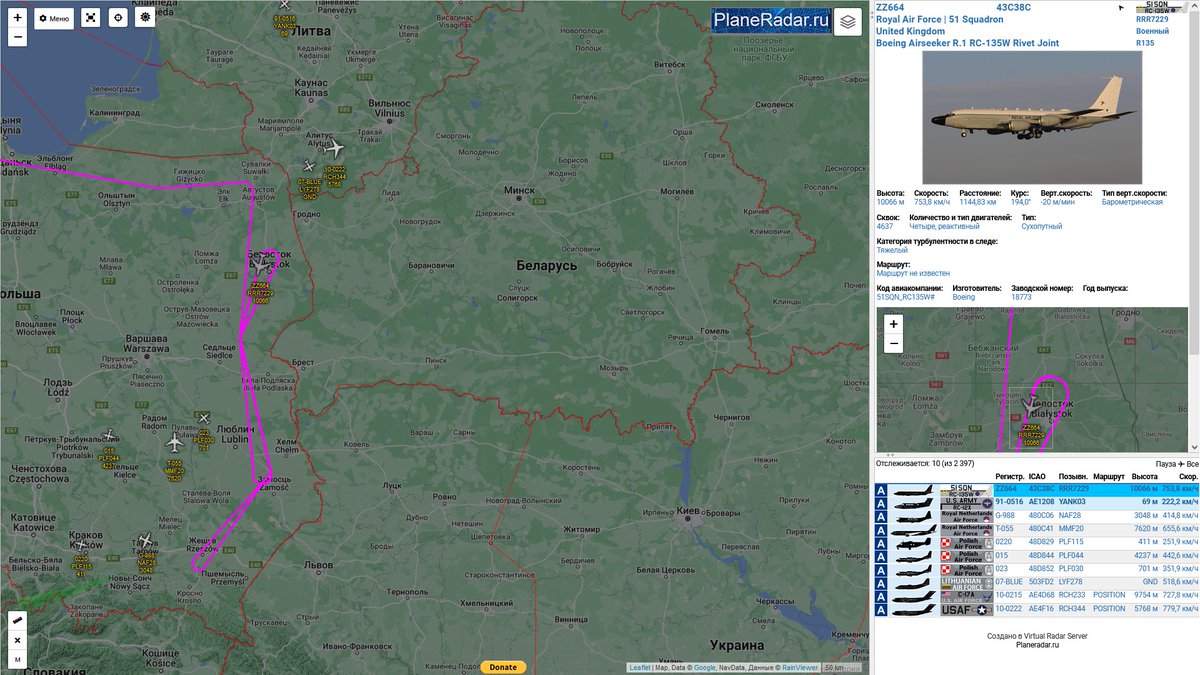Open the Меню button

(54, 18)
